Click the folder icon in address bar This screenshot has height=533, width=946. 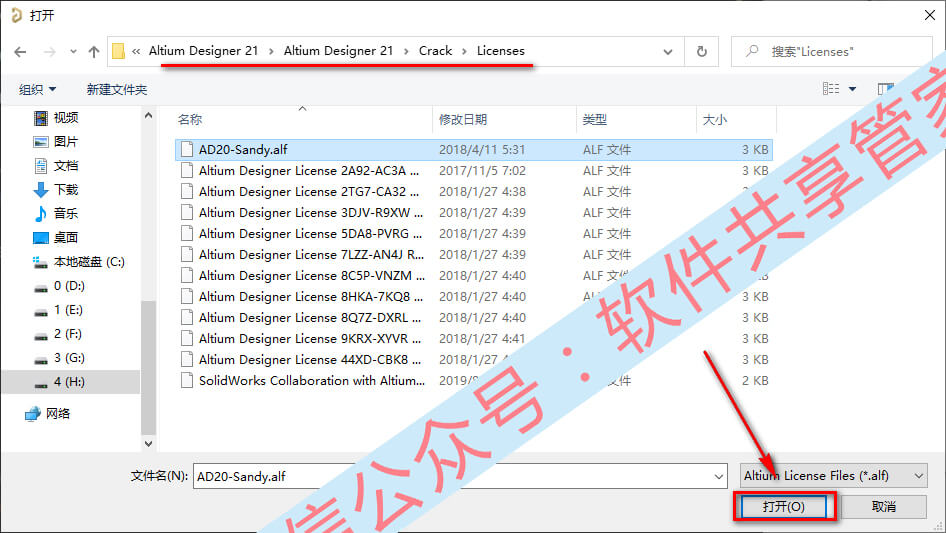(118, 51)
